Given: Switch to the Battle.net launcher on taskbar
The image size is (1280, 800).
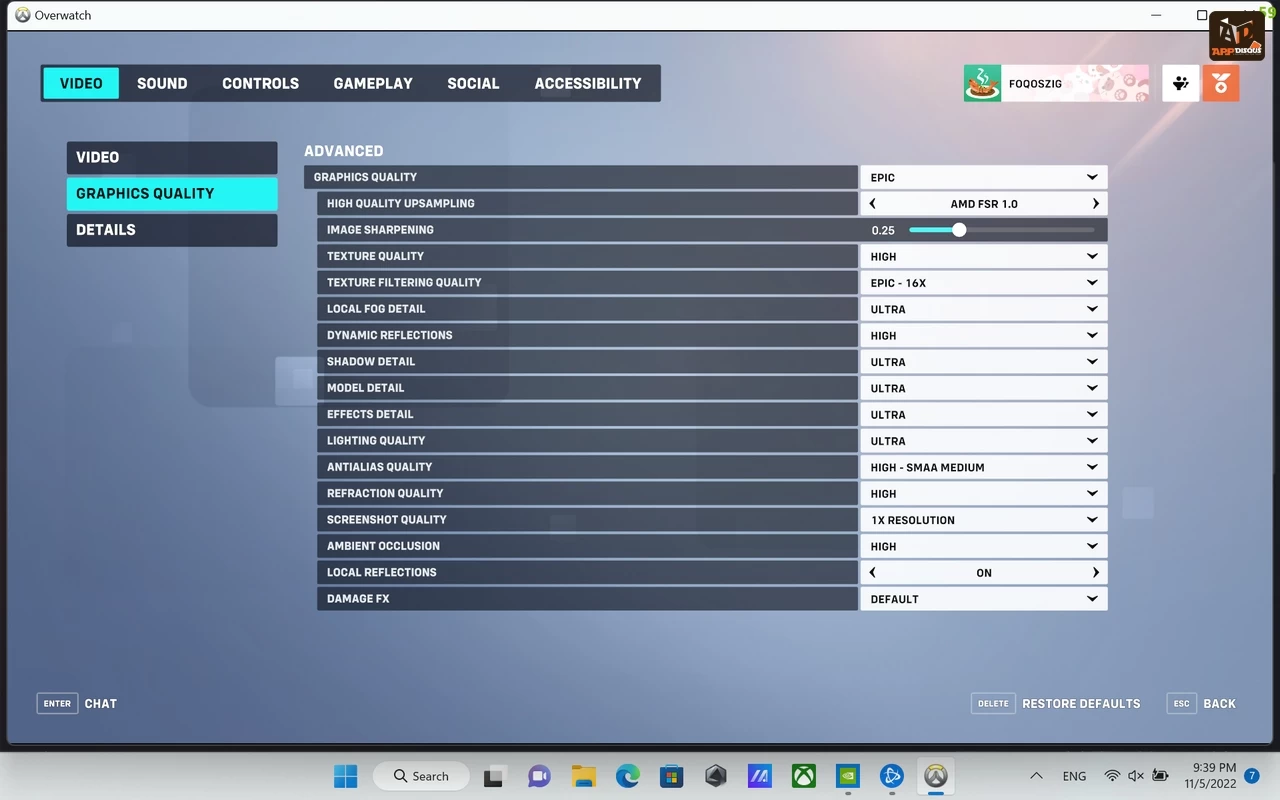Looking at the screenshot, I should click(x=891, y=776).
